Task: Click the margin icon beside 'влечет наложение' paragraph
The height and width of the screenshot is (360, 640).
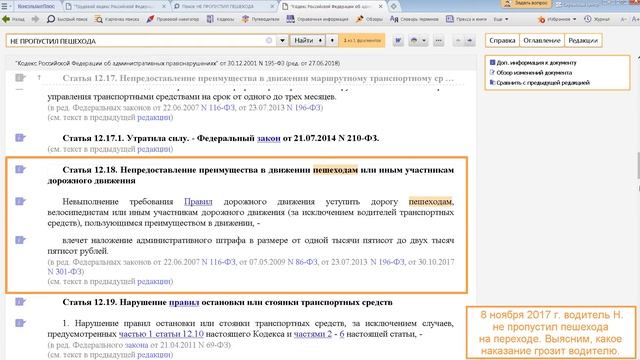Action: (x=20, y=240)
